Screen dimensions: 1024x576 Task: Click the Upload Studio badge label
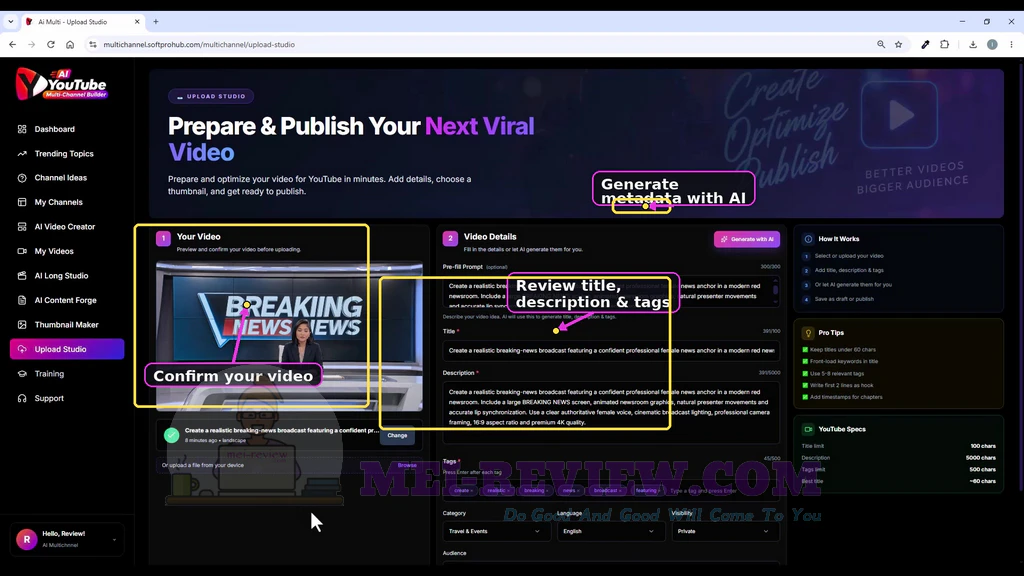click(211, 96)
